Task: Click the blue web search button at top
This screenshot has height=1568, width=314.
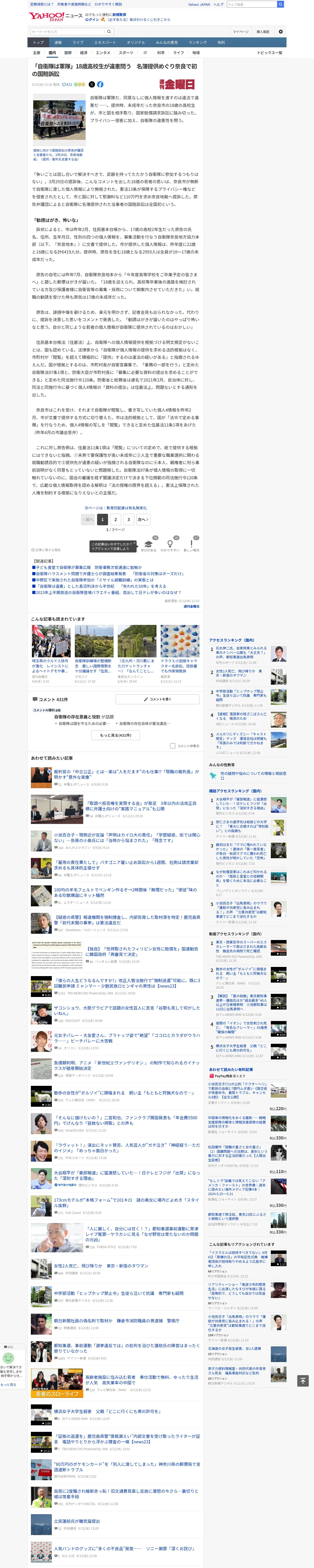Action: pos(281,4)
